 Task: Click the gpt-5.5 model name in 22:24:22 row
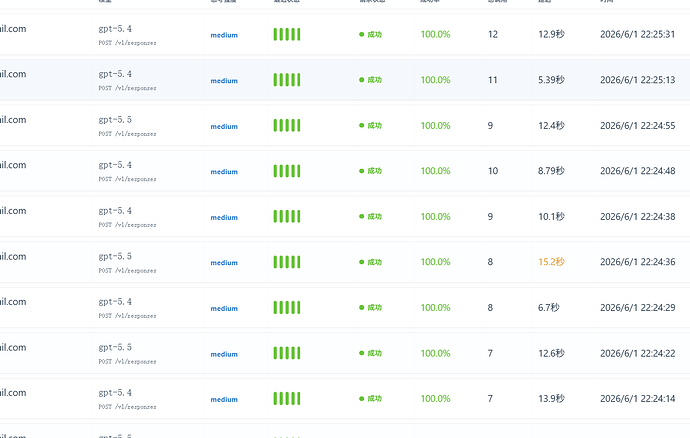[115, 348]
